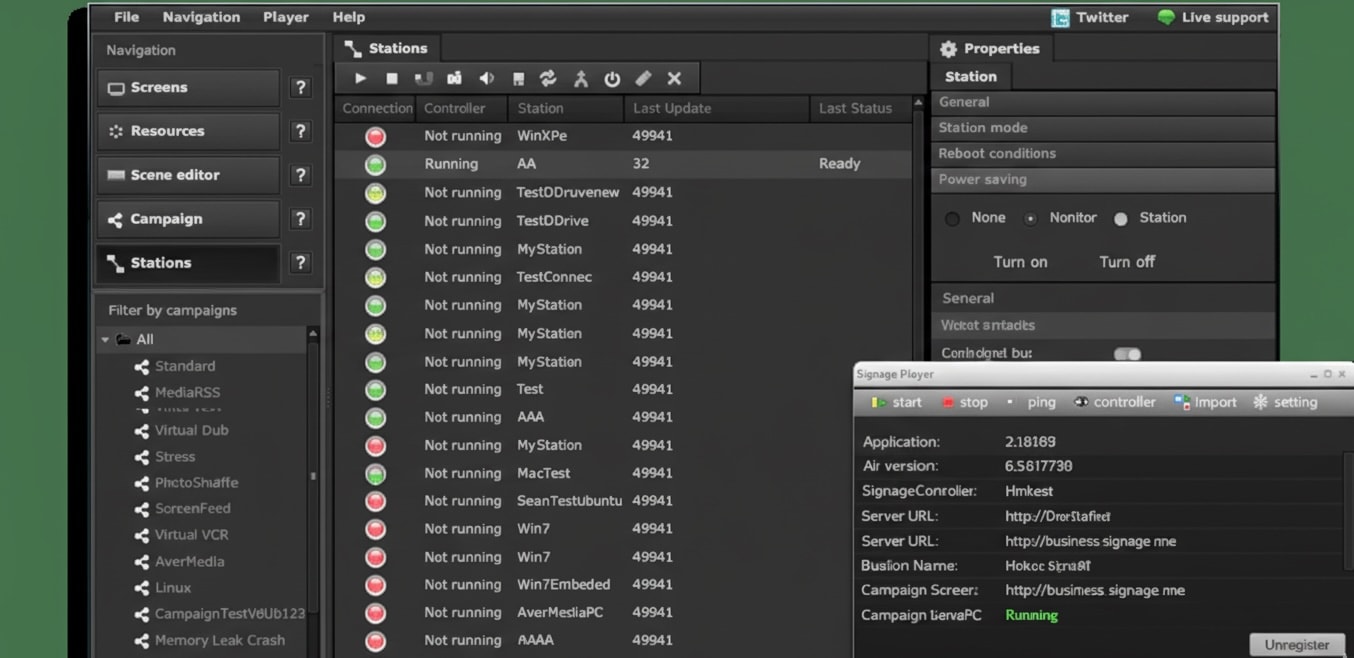Image resolution: width=1354 pixels, height=658 pixels.
Task: Open the Navigation menu
Action: point(201,17)
